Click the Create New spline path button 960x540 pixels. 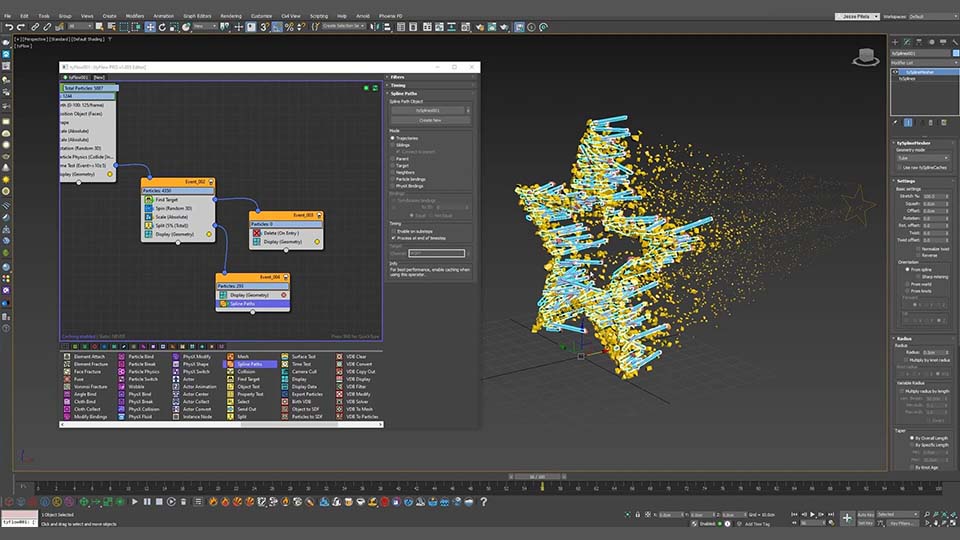430,121
